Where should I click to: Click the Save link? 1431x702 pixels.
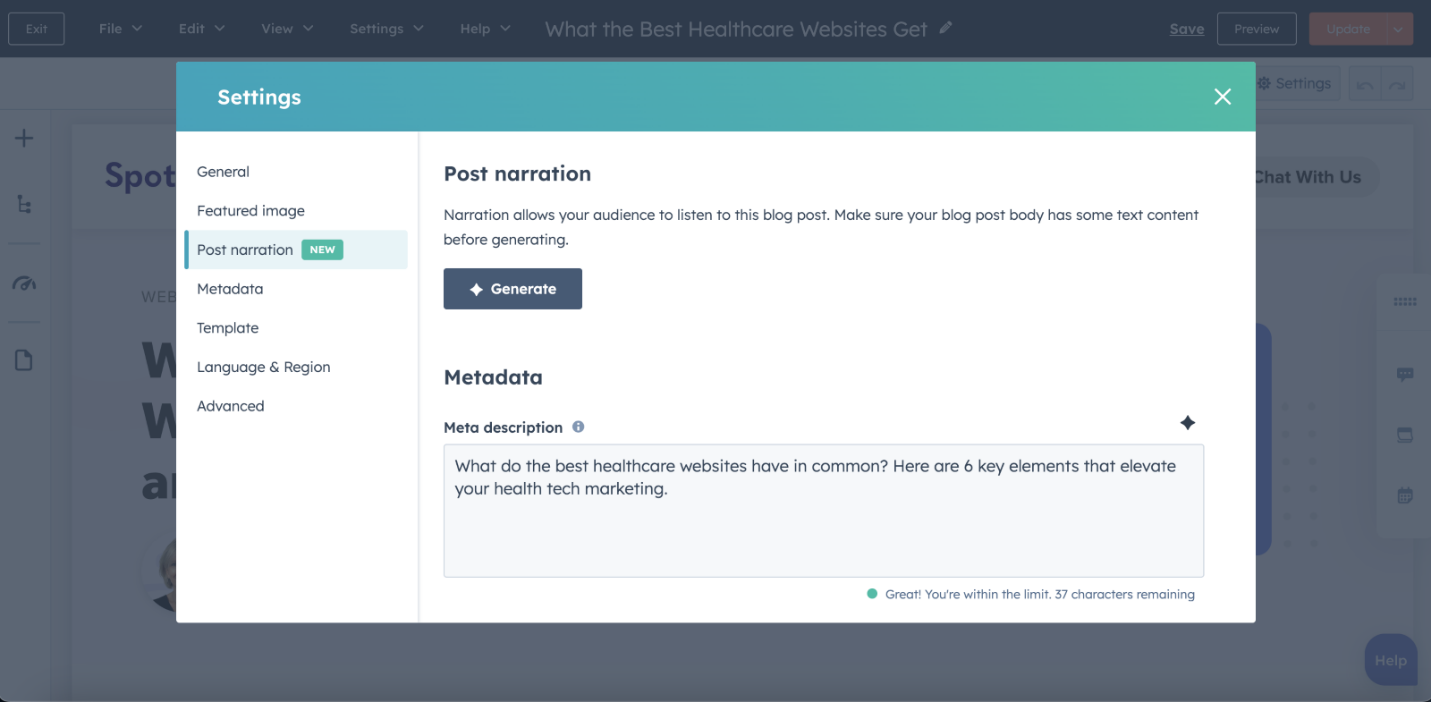click(x=1186, y=29)
